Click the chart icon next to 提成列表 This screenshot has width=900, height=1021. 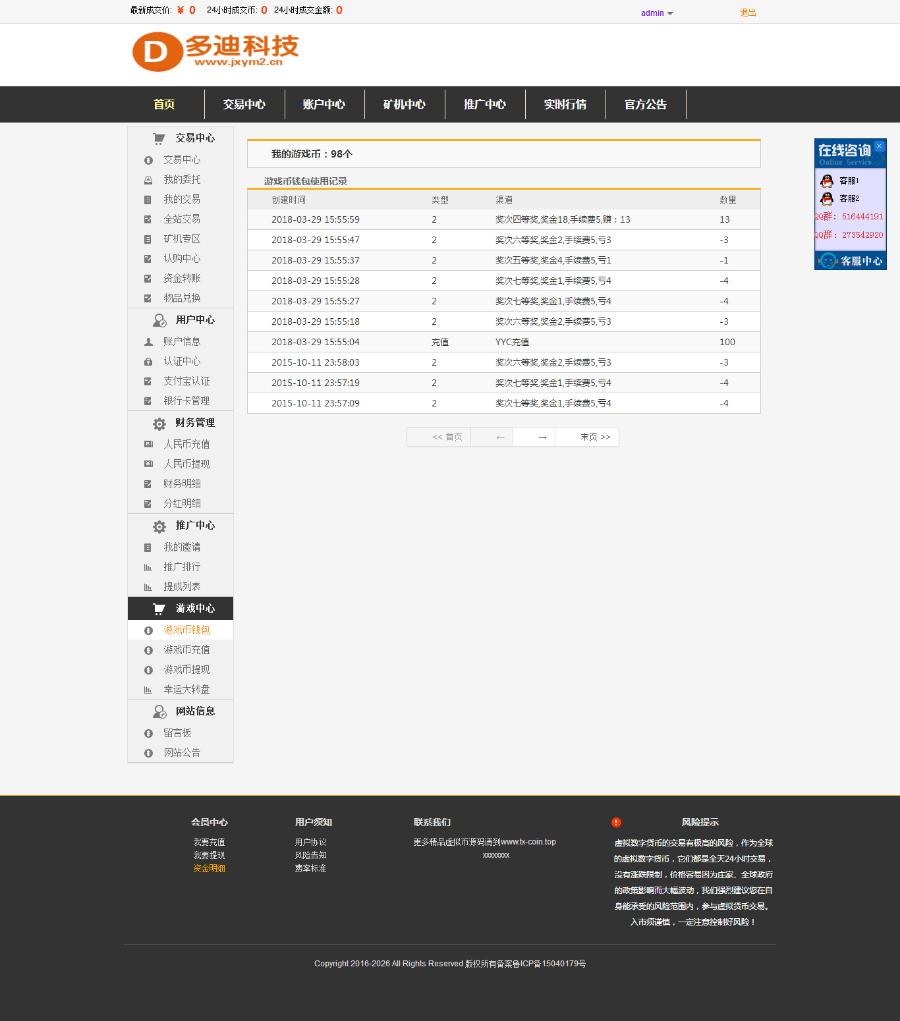coord(148,587)
